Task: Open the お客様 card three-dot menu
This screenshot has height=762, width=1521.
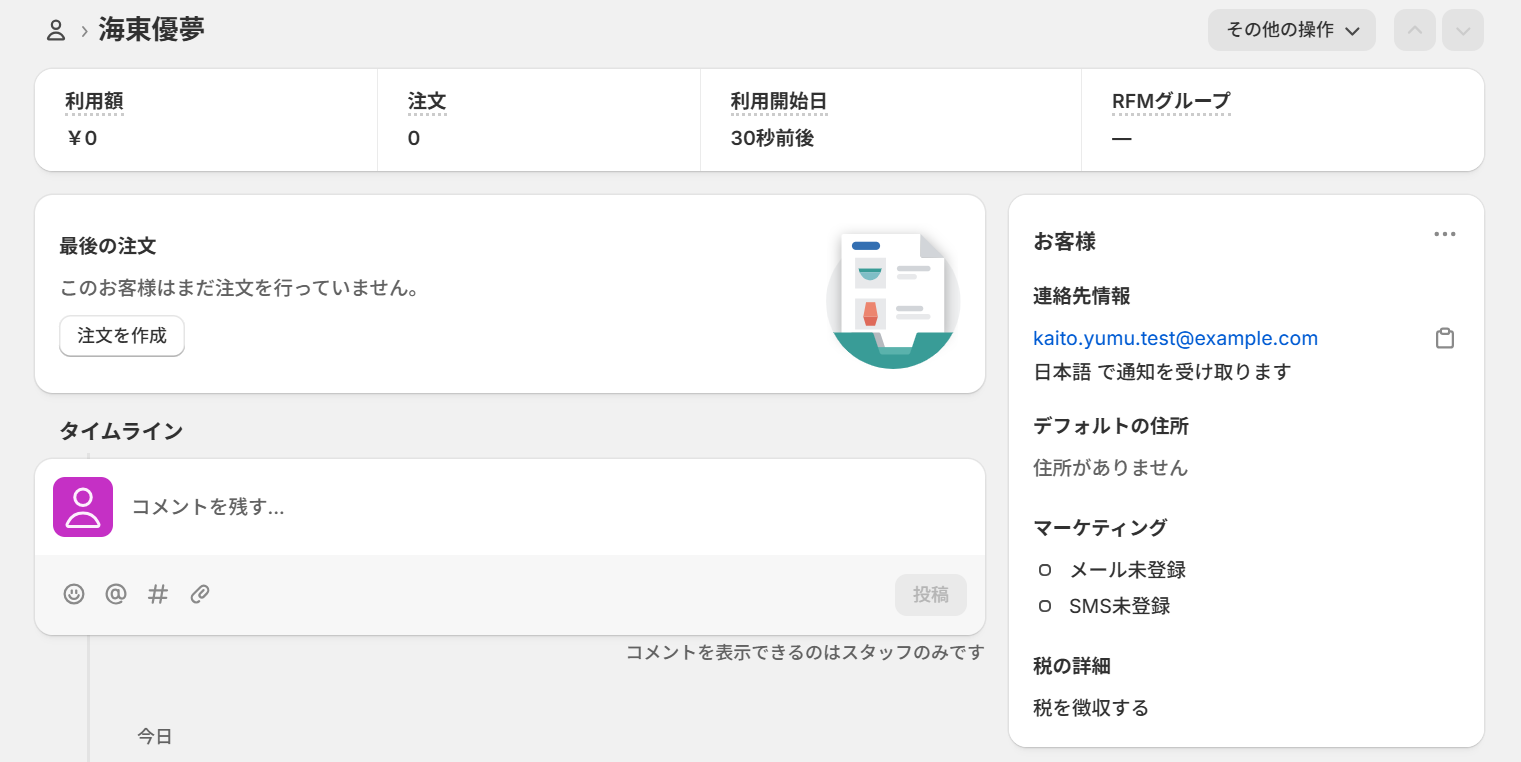Action: 1444,234
